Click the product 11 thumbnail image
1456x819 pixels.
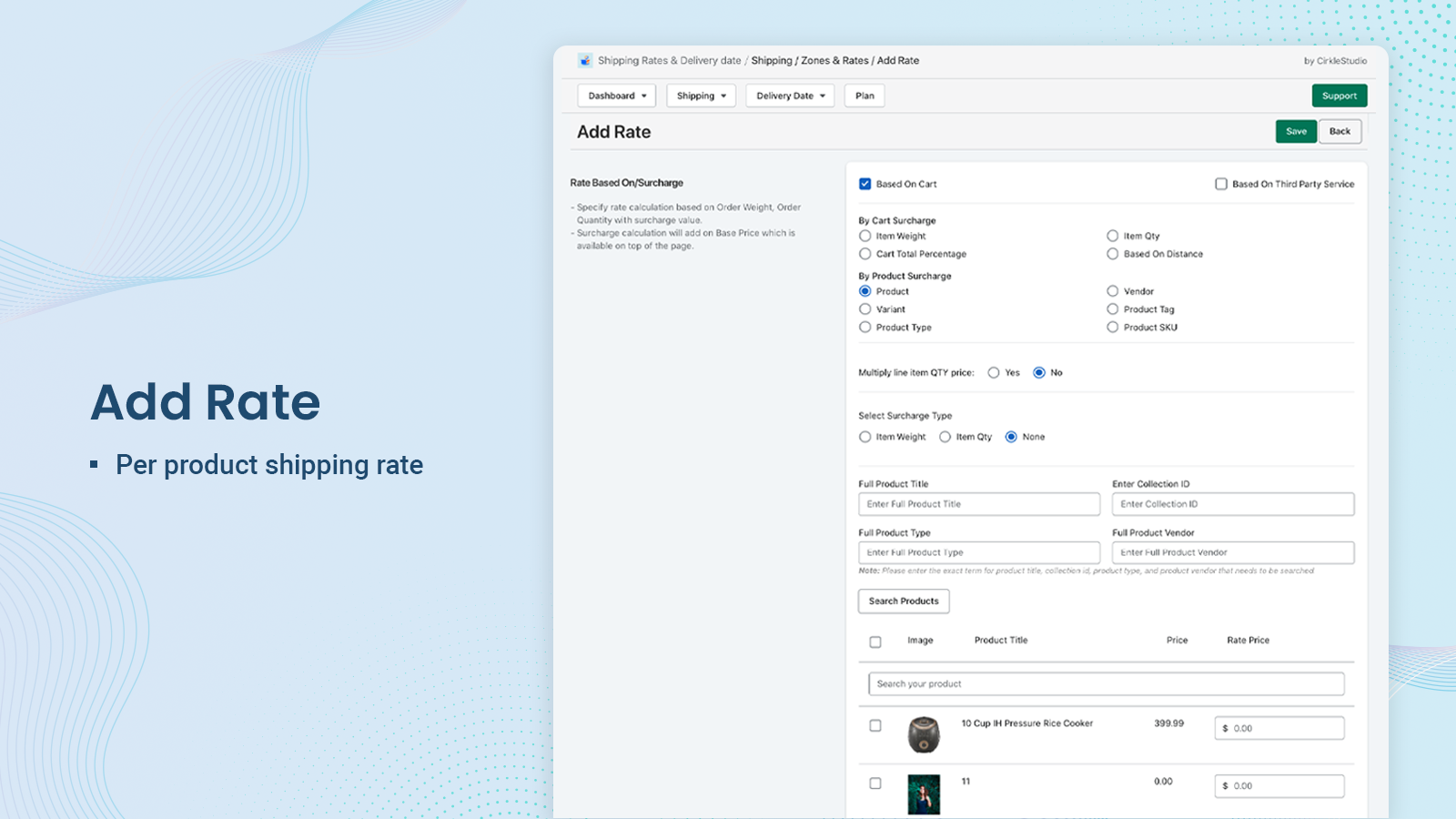point(923,794)
